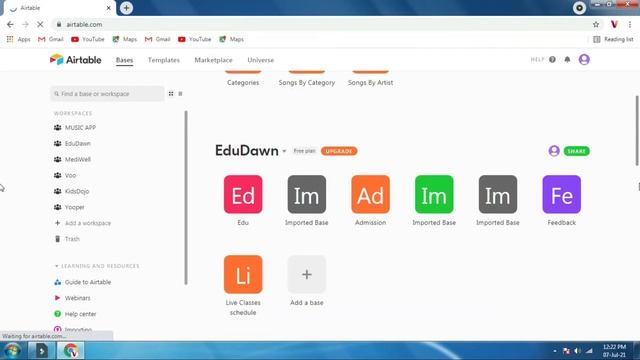Click the Categories base label
The height and width of the screenshot is (360, 640).
tap(243, 82)
